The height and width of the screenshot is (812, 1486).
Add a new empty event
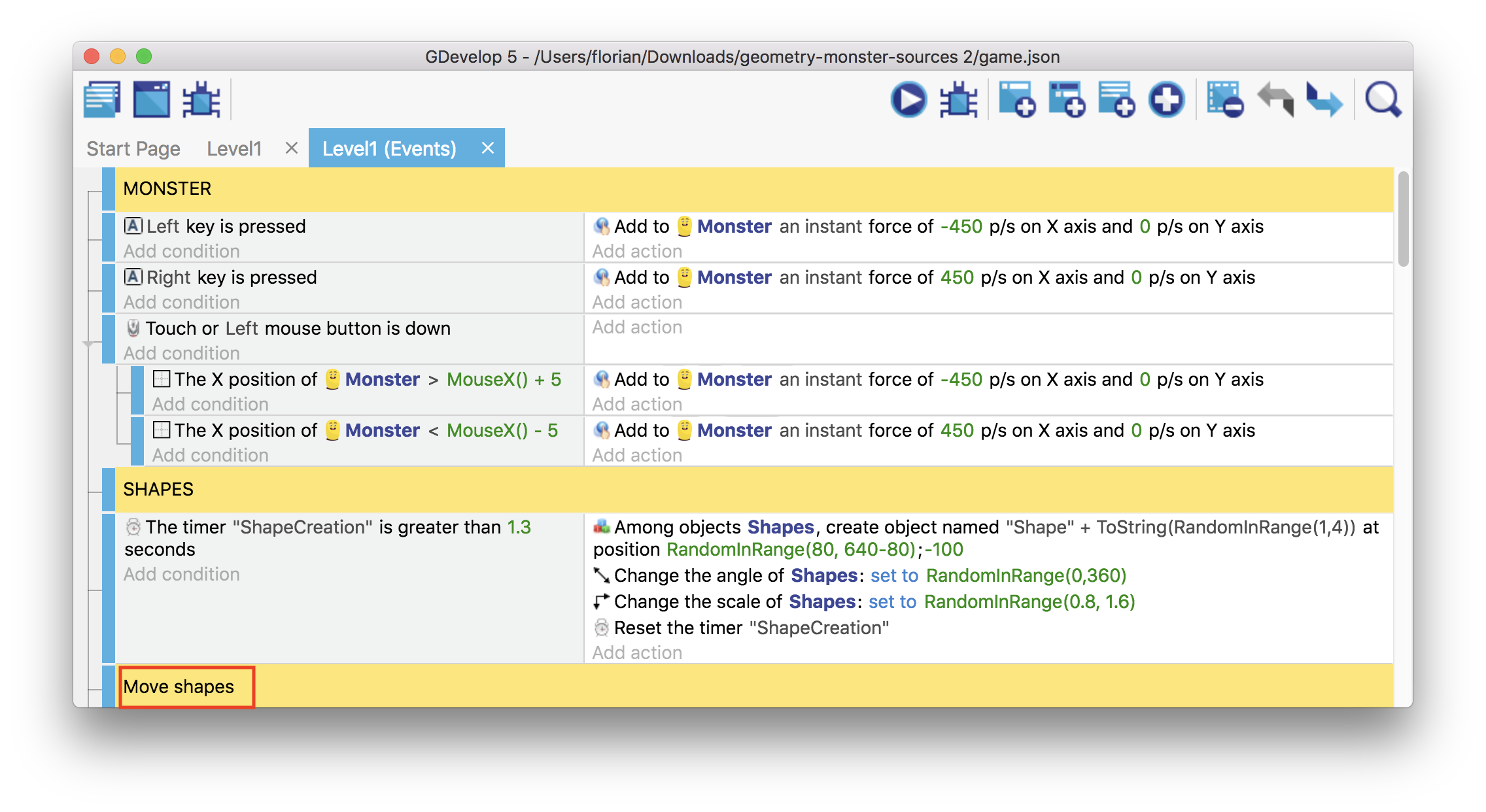coord(1017,99)
